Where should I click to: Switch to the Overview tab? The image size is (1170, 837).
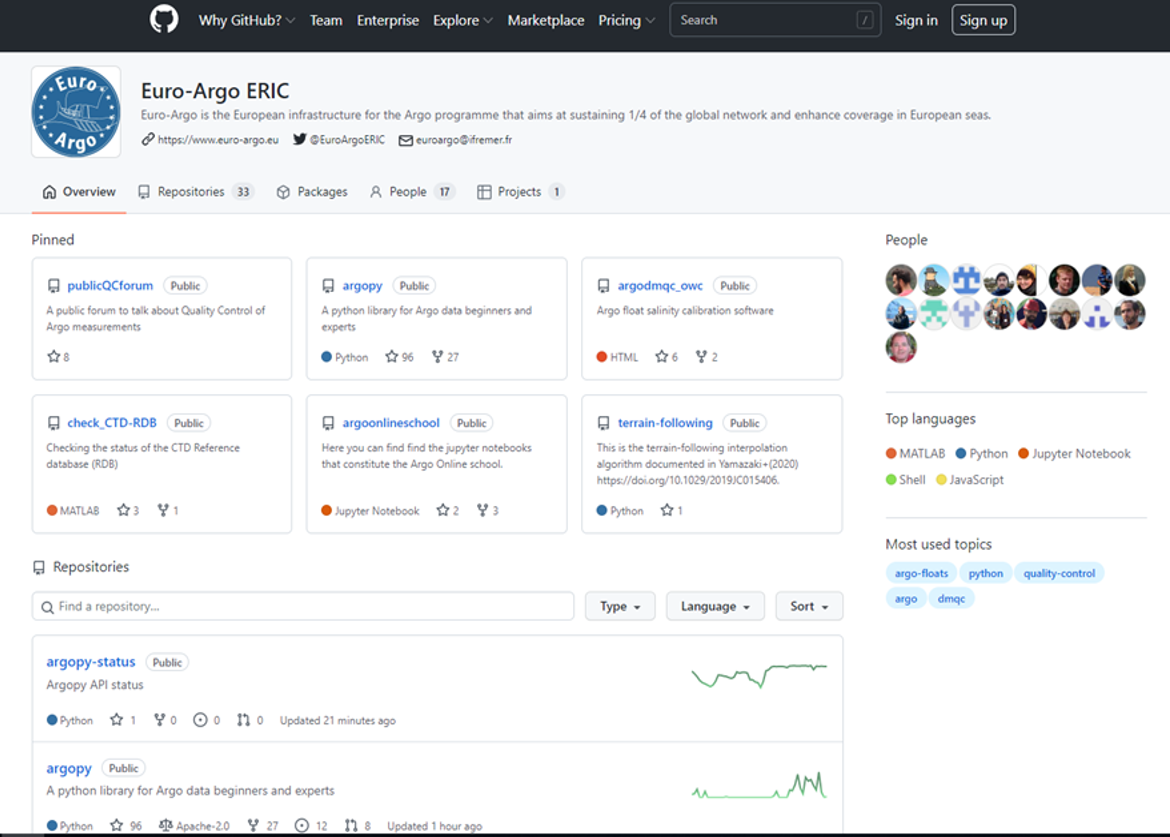coord(79,192)
